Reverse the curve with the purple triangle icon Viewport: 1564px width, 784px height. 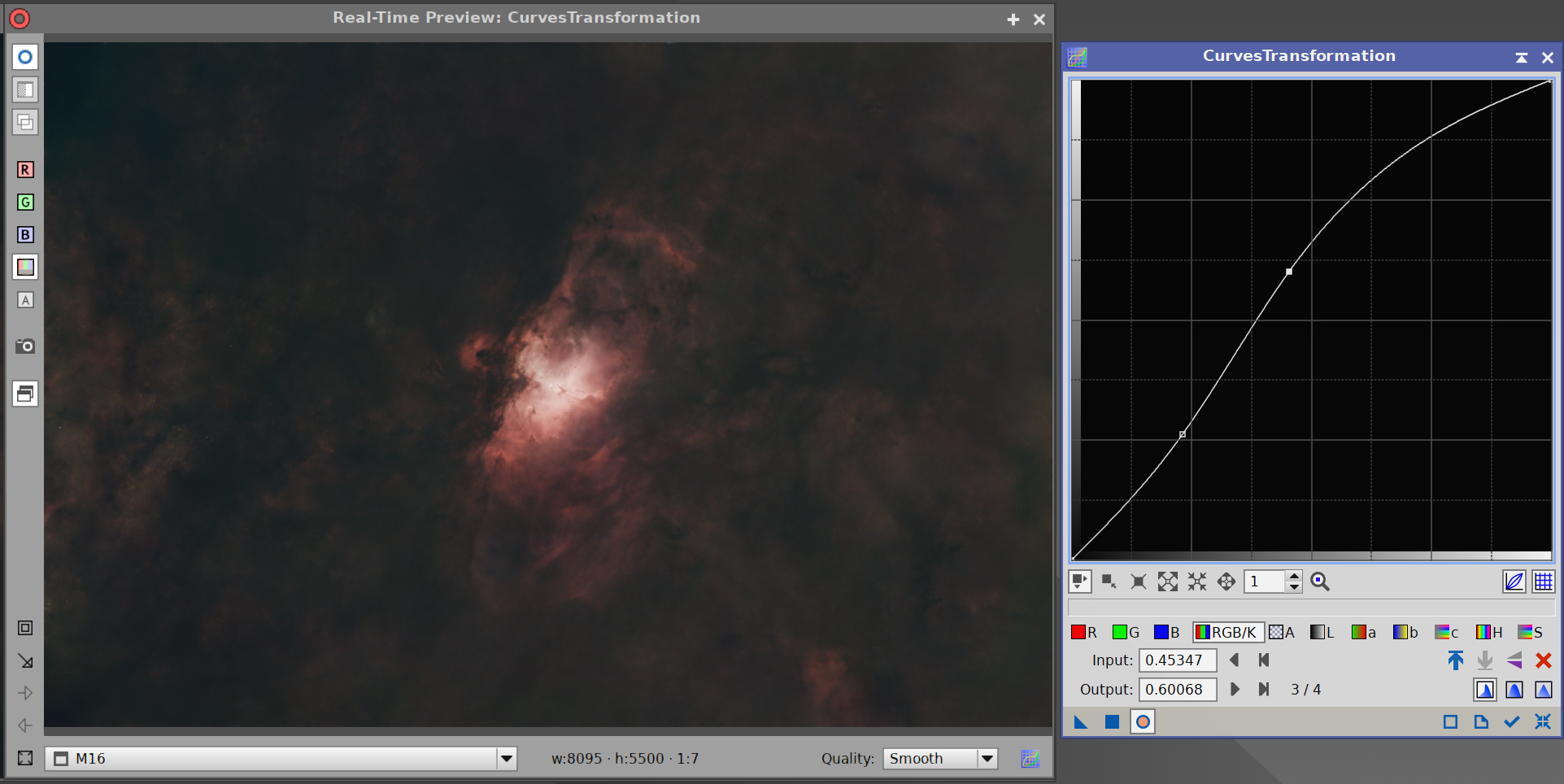[x=1514, y=660]
